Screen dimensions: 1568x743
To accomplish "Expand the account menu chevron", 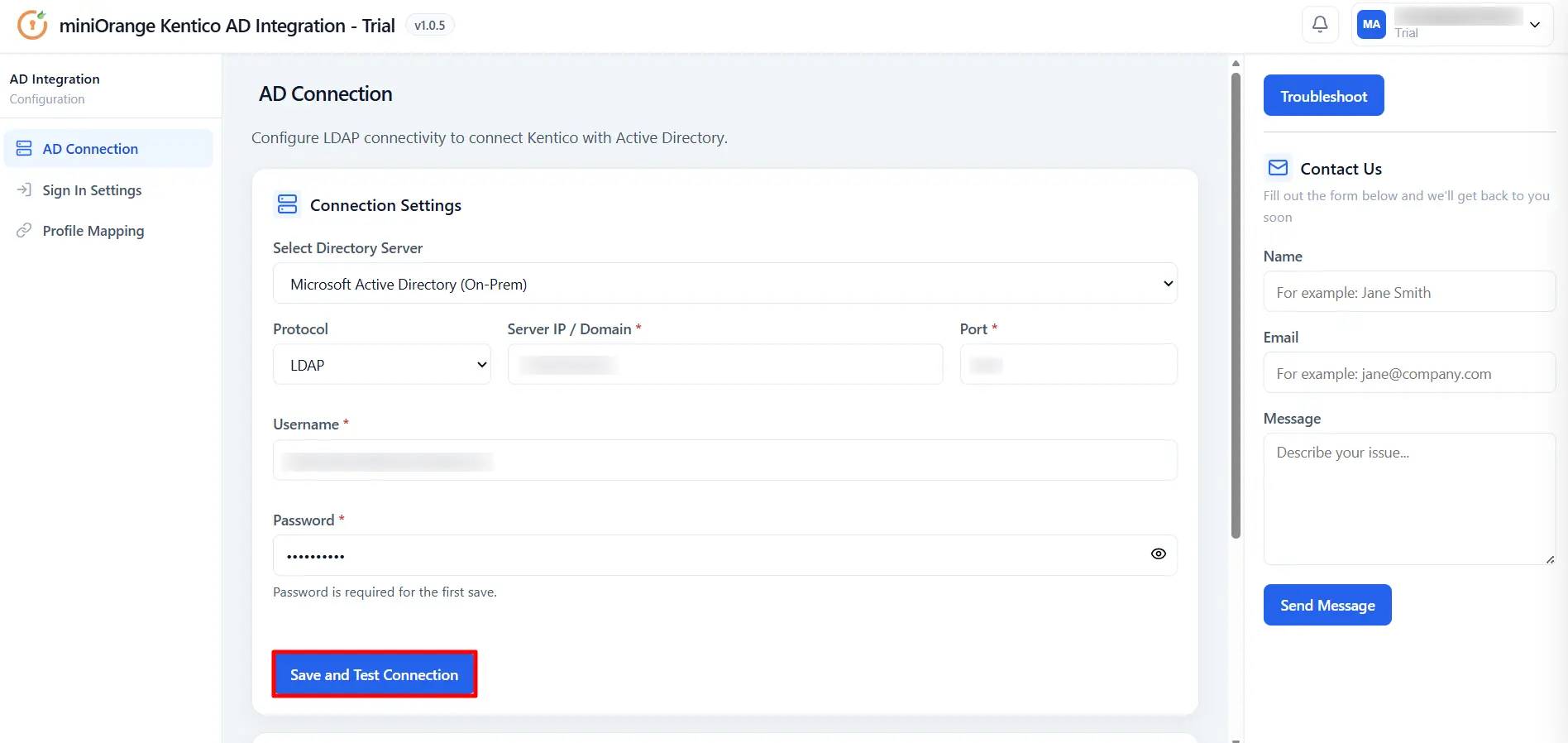I will [1535, 25].
